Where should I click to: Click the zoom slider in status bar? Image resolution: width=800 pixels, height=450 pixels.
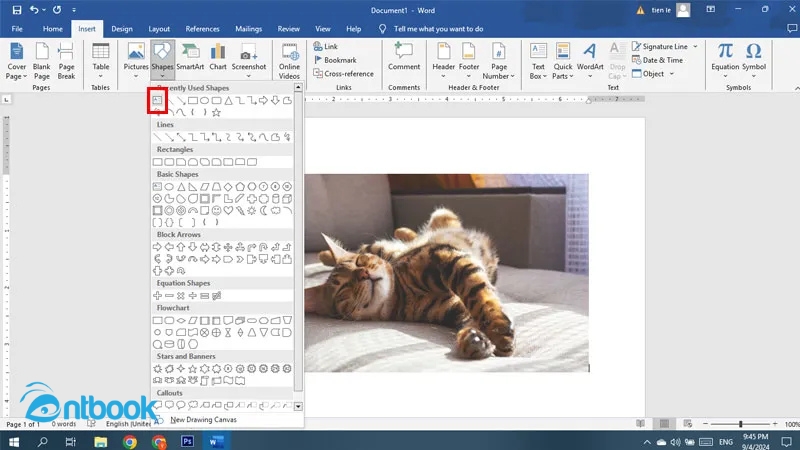coord(740,425)
